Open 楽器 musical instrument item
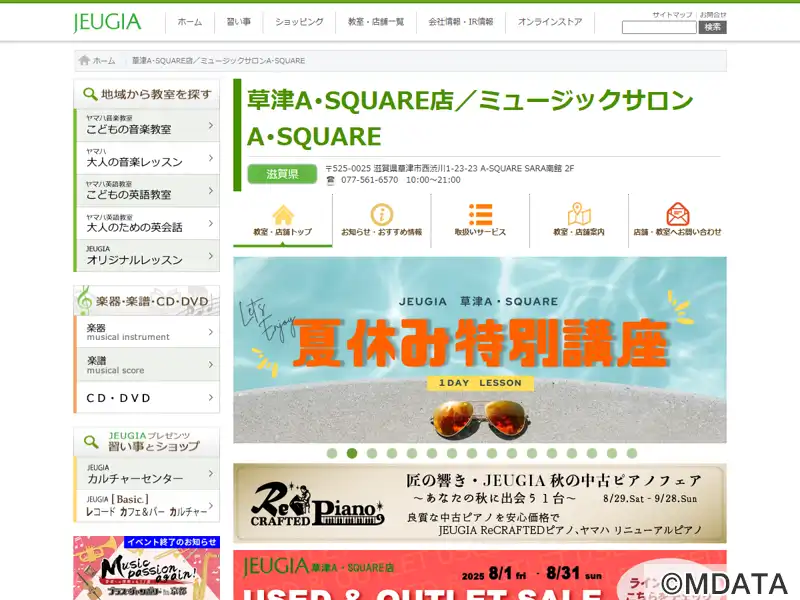 pyautogui.click(x=147, y=332)
